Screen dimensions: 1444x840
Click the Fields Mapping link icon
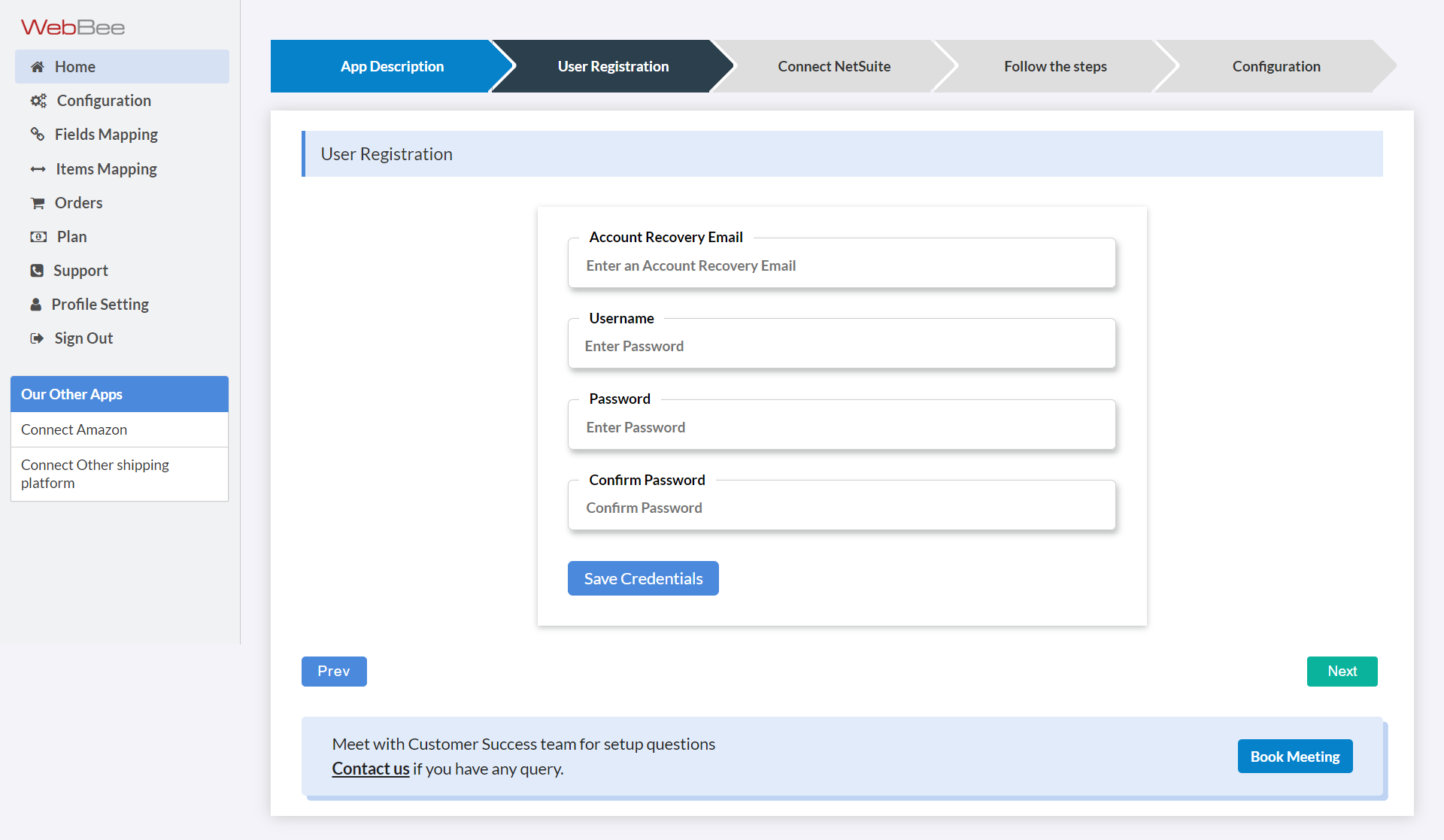[x=37, y=135]
